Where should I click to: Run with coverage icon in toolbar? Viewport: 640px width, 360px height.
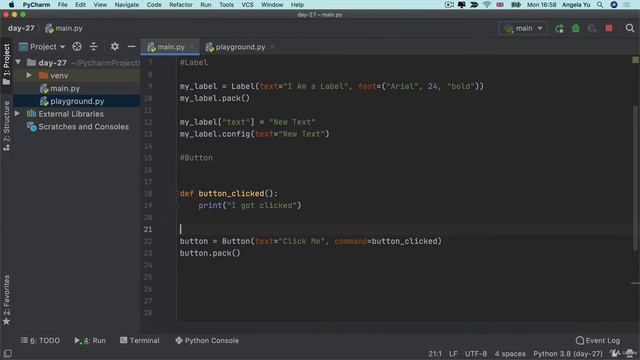[592, 29]
